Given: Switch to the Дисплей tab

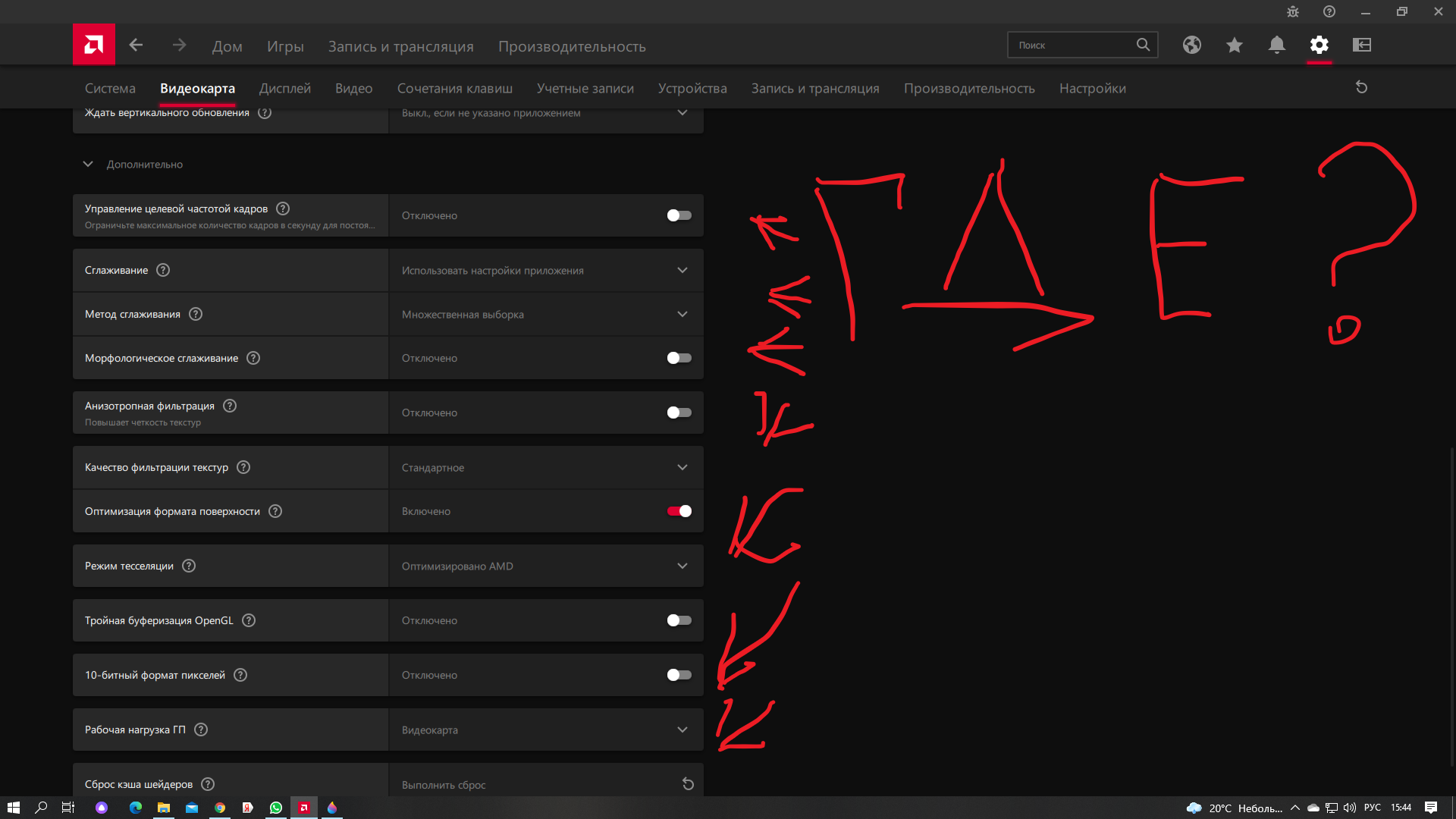Looking at the screenshot, I should (284, 89).
